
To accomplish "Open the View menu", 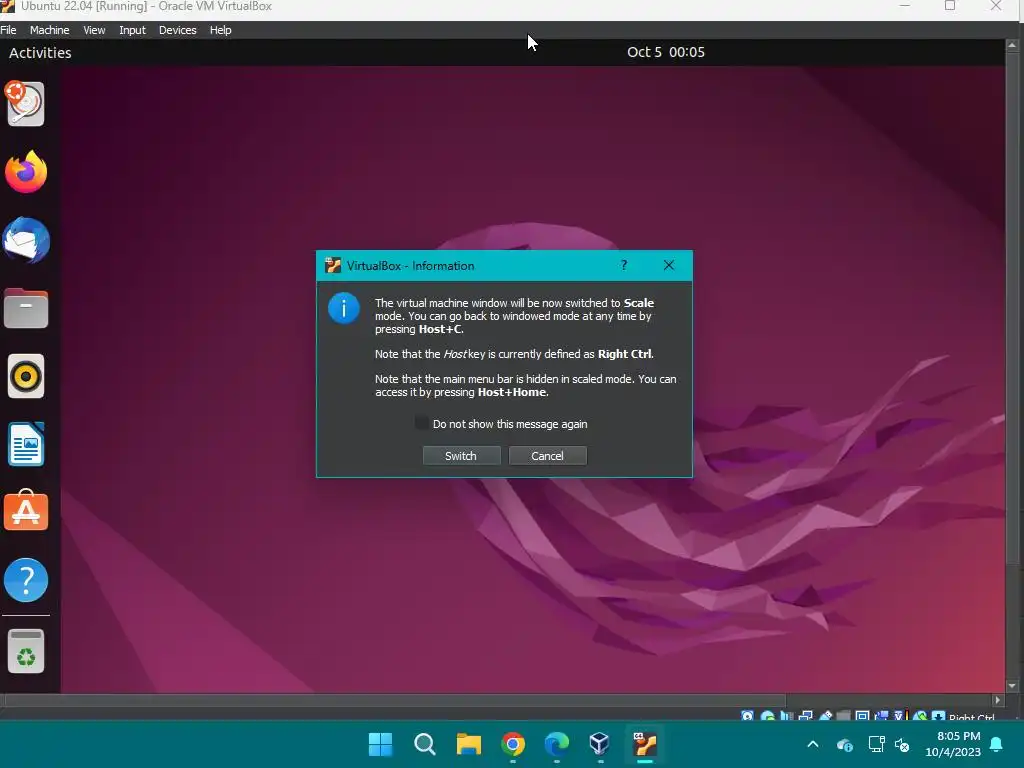I will (x=94, y=30).
